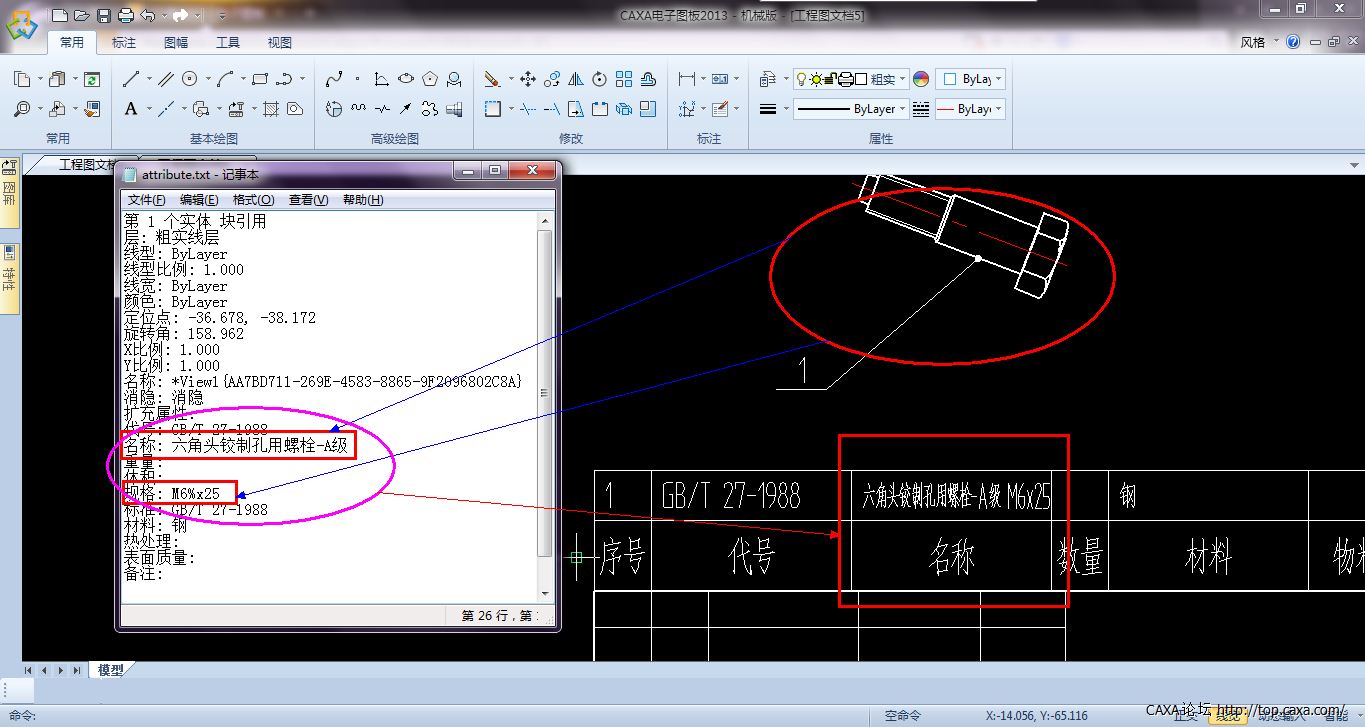Open the 格式(O) menu in Notepad
Image resolution: width=1365 pixels, height=727 pixels.
[253, 200]
